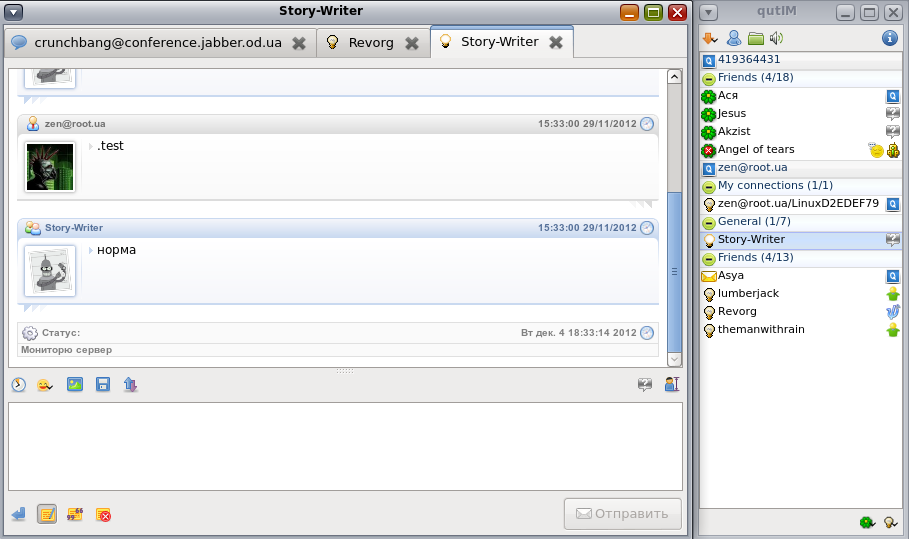Select contact Ася in the list
The image size is (909, 539).
click(x=801, y=96)
